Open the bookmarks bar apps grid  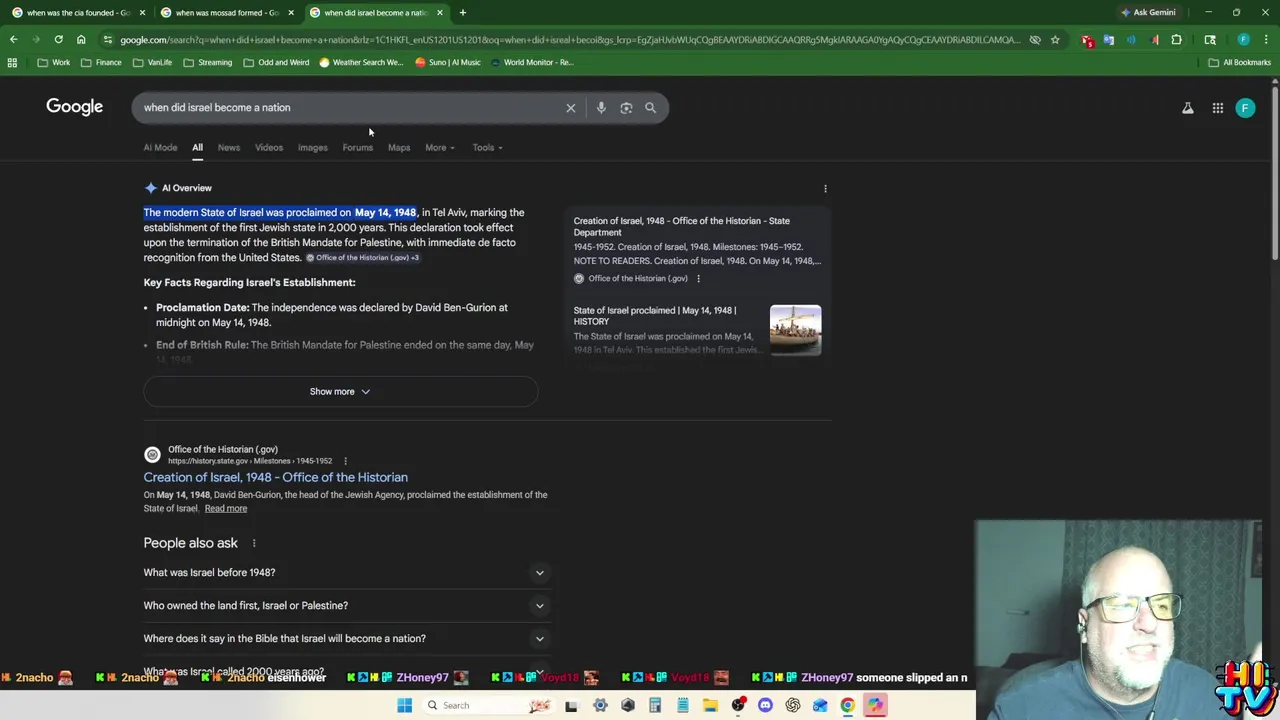[x=12, y=62]
